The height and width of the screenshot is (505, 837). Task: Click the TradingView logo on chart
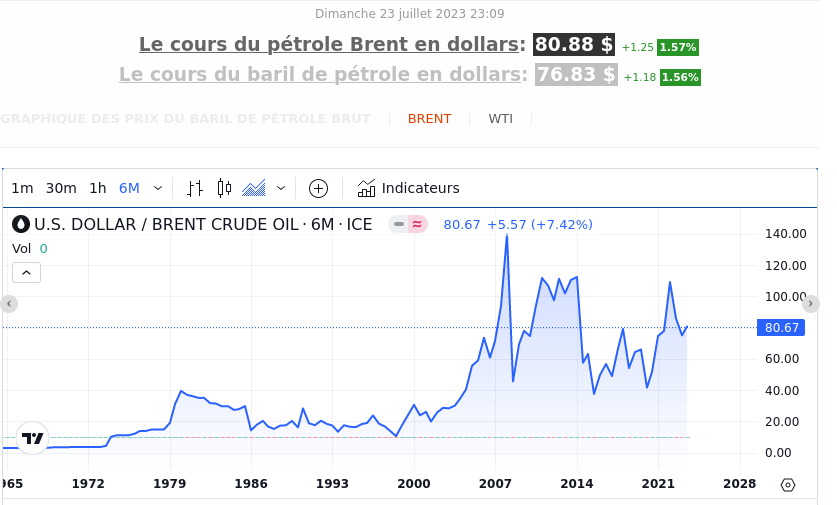click(x=32, y=438)
